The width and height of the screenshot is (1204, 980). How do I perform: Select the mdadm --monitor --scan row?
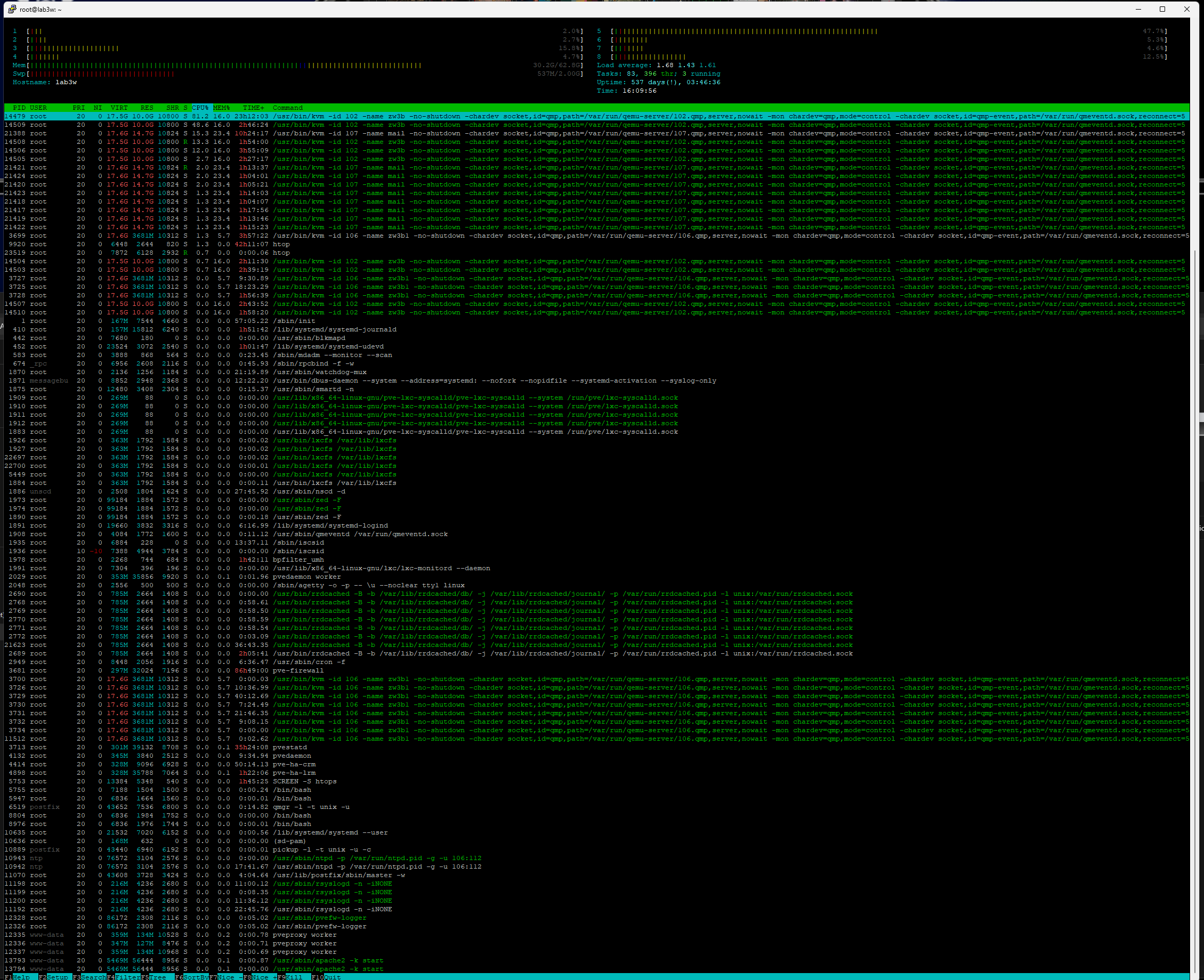pyautogui.click(x=596, y=355)
